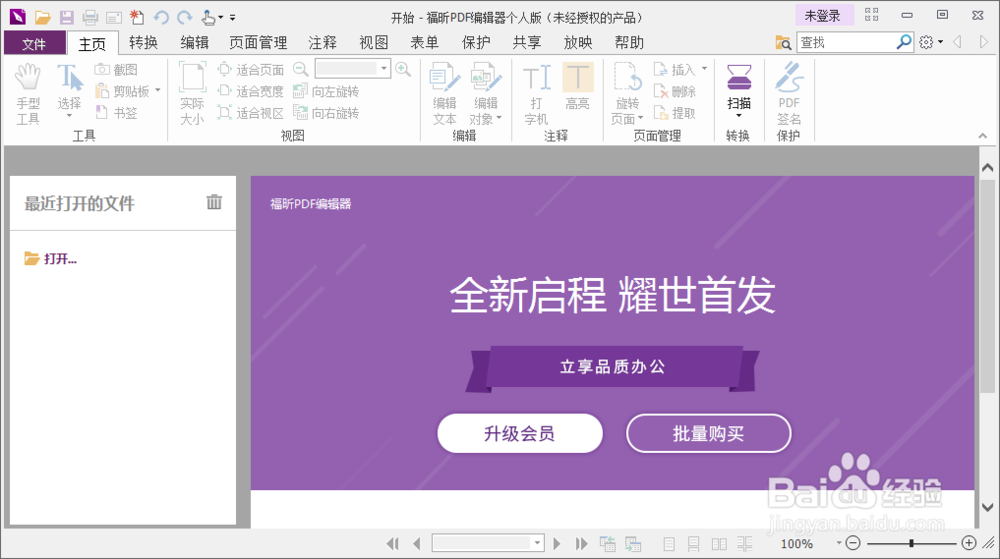The height and width of the screenshot is (559, 1000).
Task: Click the last page navigation icon
Action: (581, 544)
